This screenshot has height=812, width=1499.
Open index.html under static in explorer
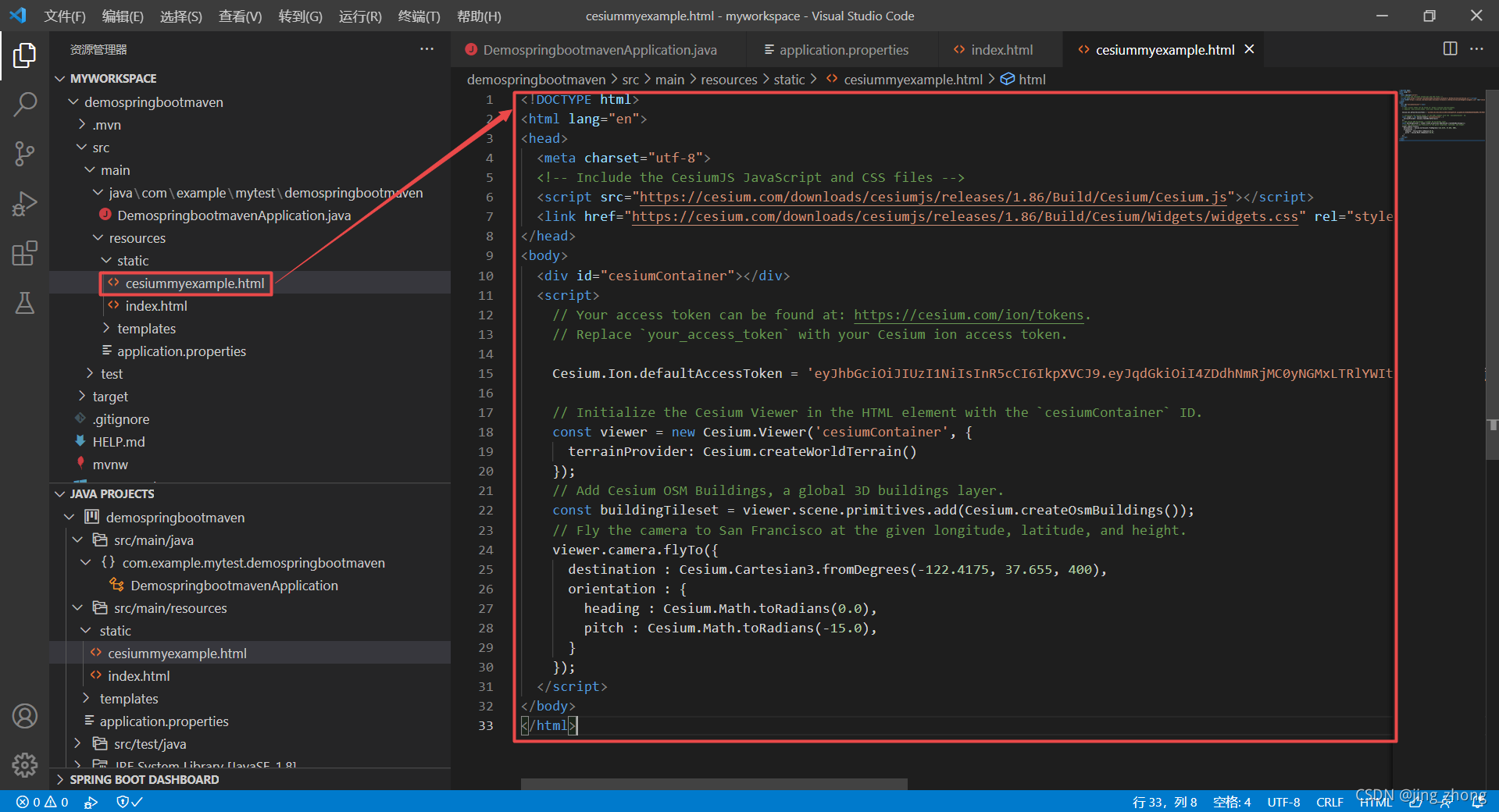(x=156, y=306)
